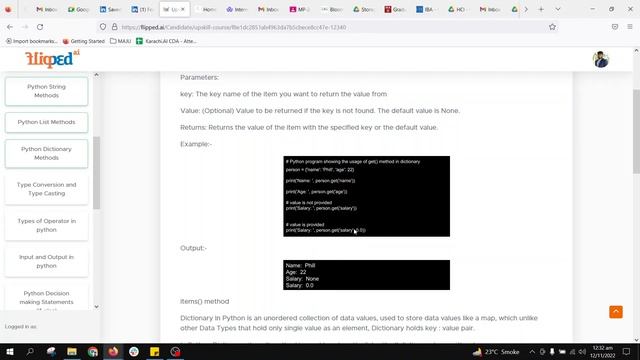List all tabs dropdown
Image resolution: width=640 pixels, height=360 pixels.
[558, 9]
